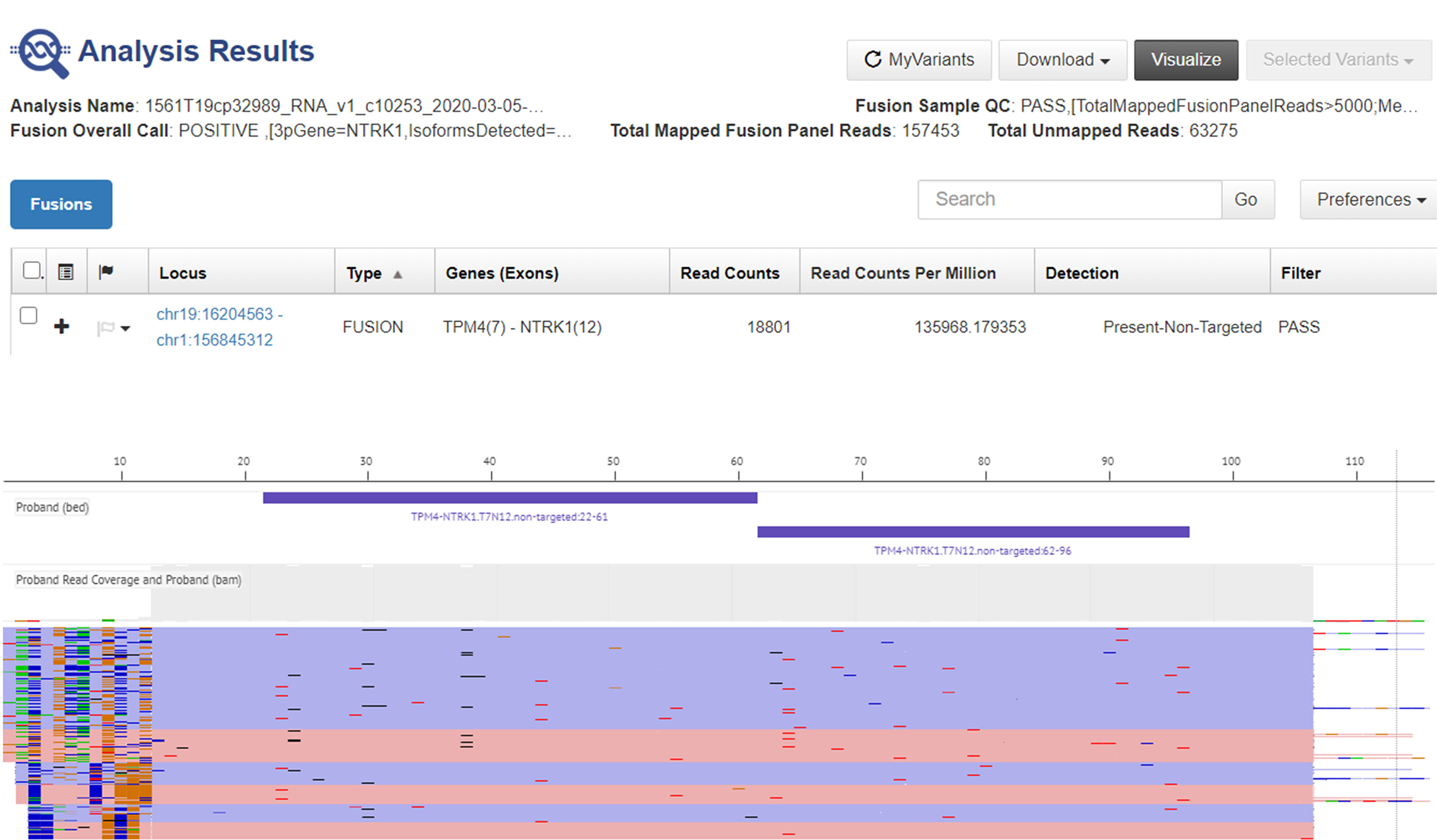Viewport: 1437px width, 840px height.
Task: Click the TPM4(7) - NTRK1(12) gene cell
Action: pos(522,327)
